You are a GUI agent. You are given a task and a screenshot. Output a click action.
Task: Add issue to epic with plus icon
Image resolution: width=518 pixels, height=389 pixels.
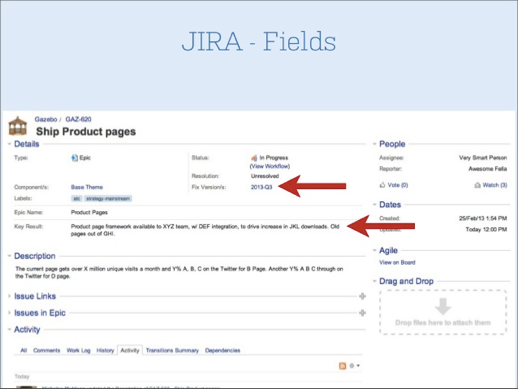362,313
